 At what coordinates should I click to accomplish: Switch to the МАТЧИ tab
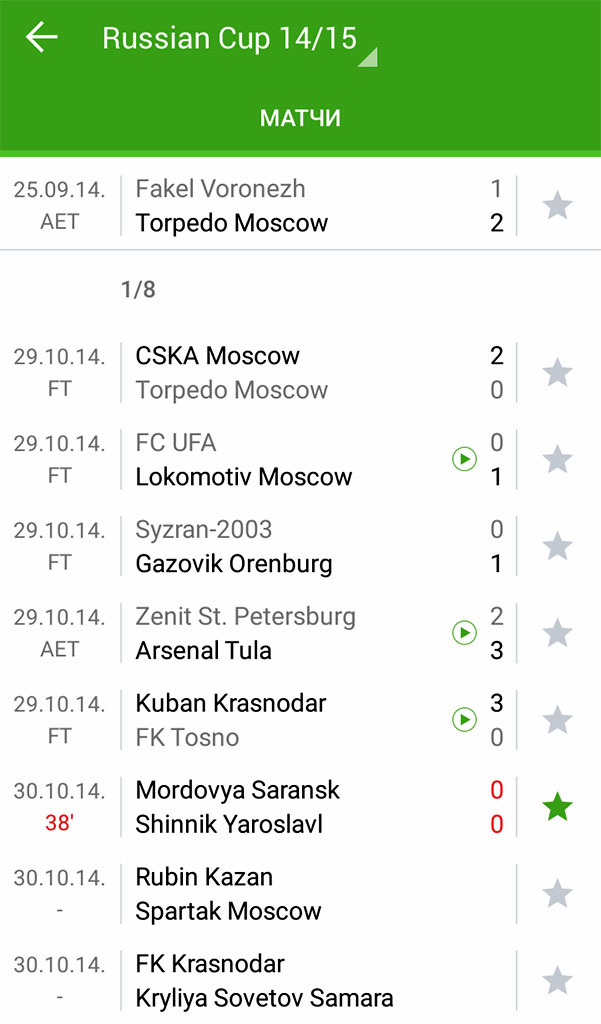click(300, 118)
